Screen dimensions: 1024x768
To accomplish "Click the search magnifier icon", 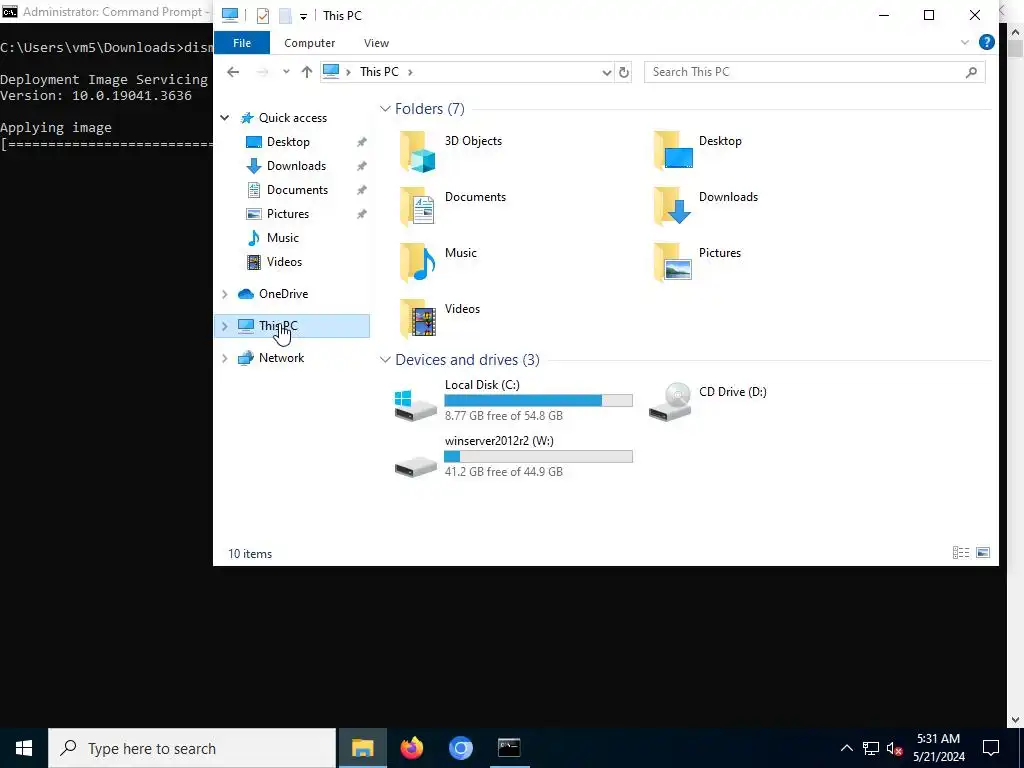I will (x=972, y=72).
